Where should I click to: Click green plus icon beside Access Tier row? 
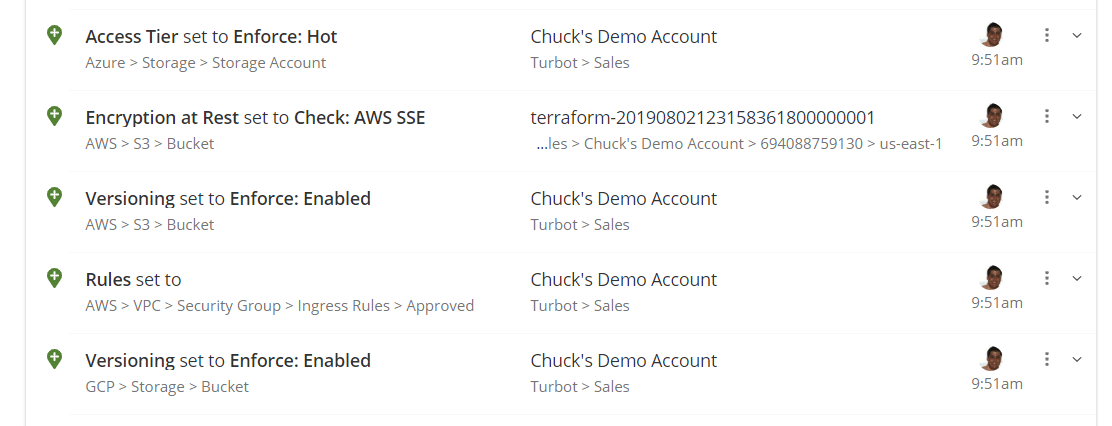[x=55, y=35]
